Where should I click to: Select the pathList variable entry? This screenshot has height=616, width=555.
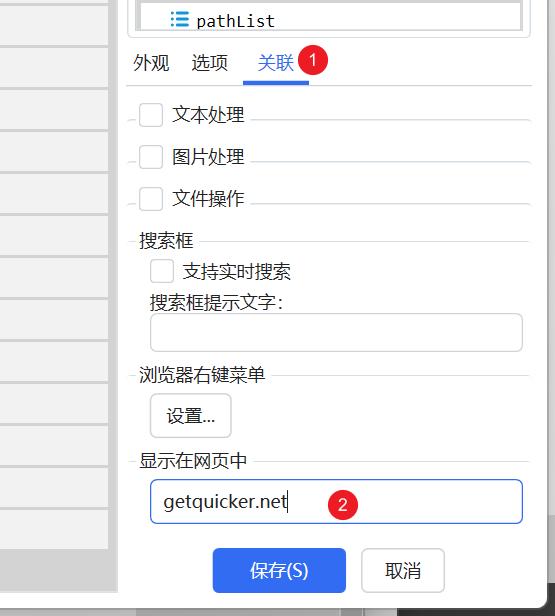pos(329,18)
